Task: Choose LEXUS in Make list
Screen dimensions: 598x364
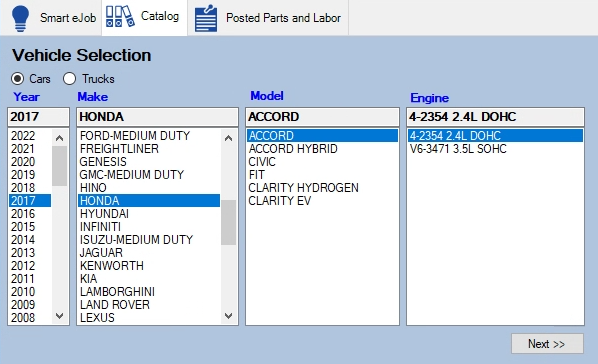Action: coord(149,317)
